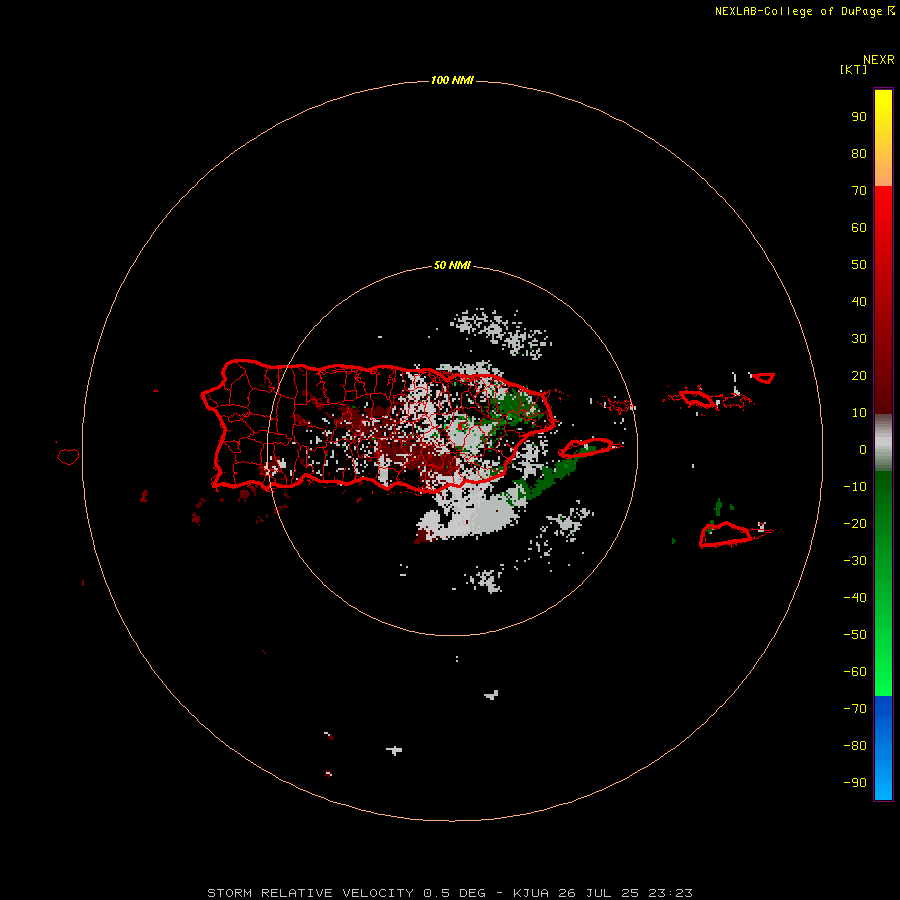Screen dimensions: 900x900
Task: Click the -90 value on velocity scale
Action: [855, 782]
